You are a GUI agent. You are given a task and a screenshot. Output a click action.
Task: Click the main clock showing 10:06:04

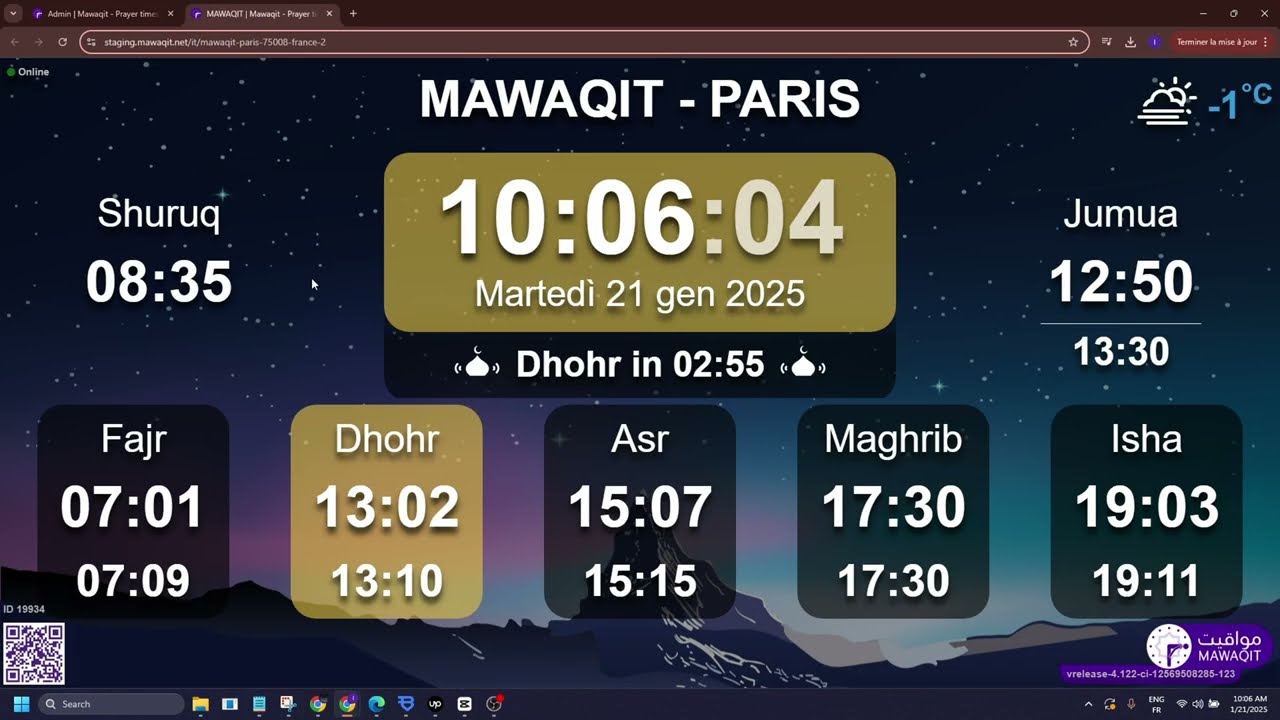pyautogui.click(x=640, y=219)
